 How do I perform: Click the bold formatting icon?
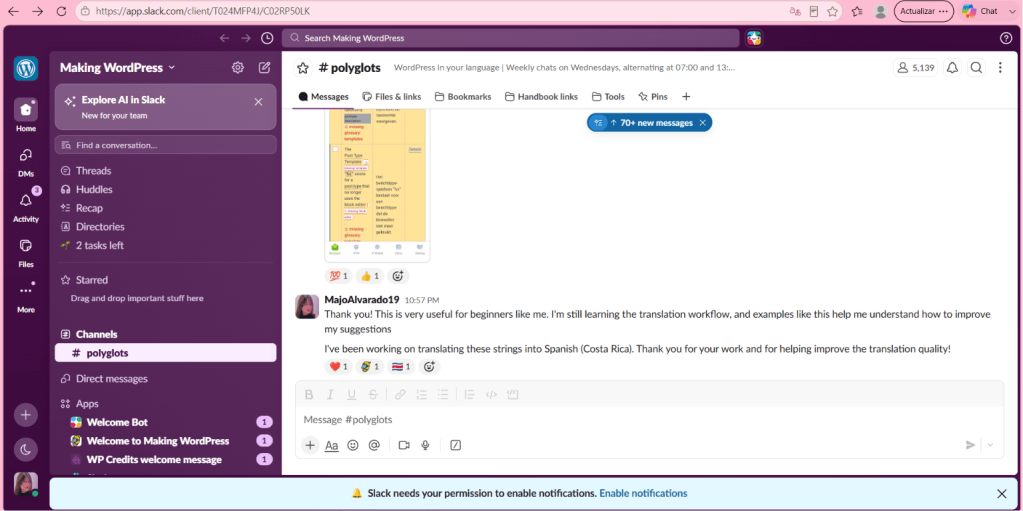(309, 394)
